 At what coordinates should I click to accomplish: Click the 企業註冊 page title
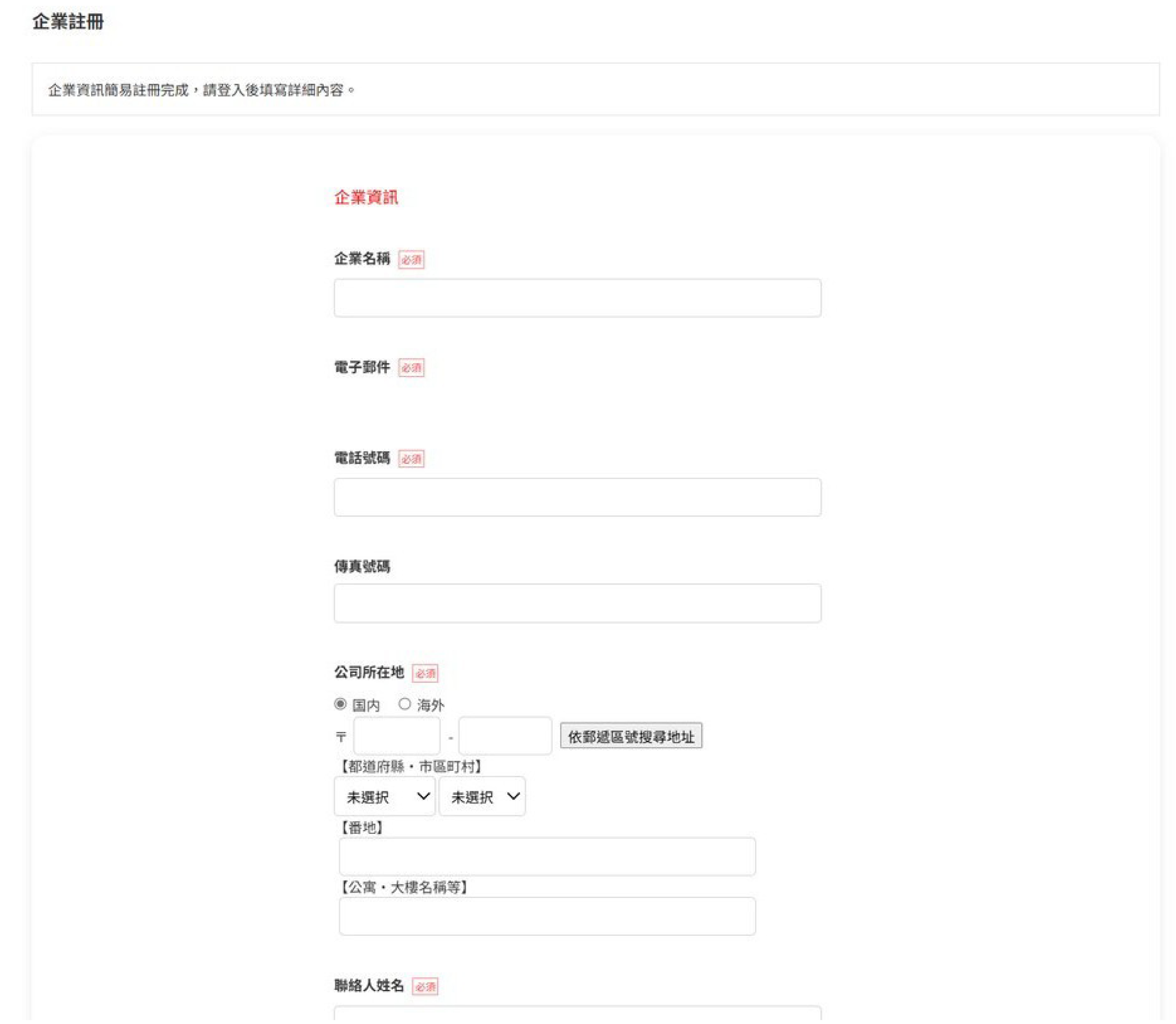[68, 22]
